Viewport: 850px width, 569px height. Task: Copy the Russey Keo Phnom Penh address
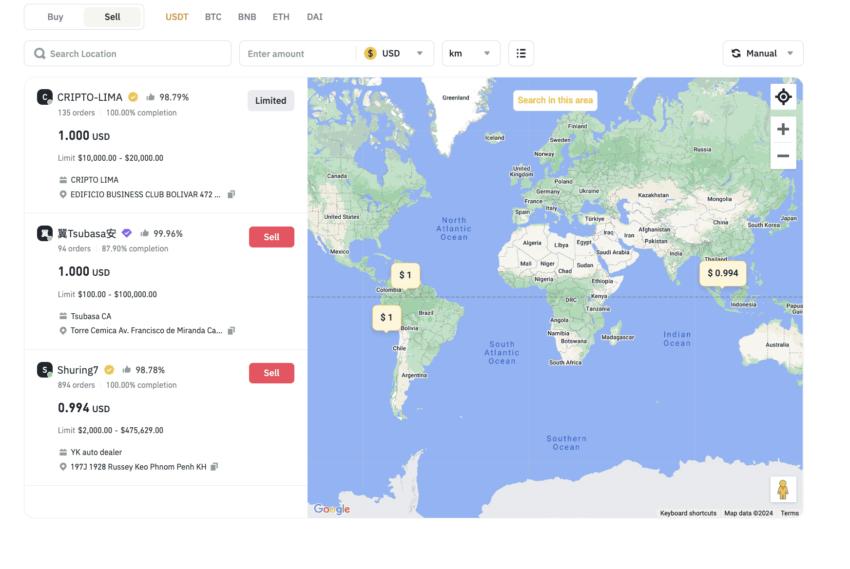(x=214, y=466)
